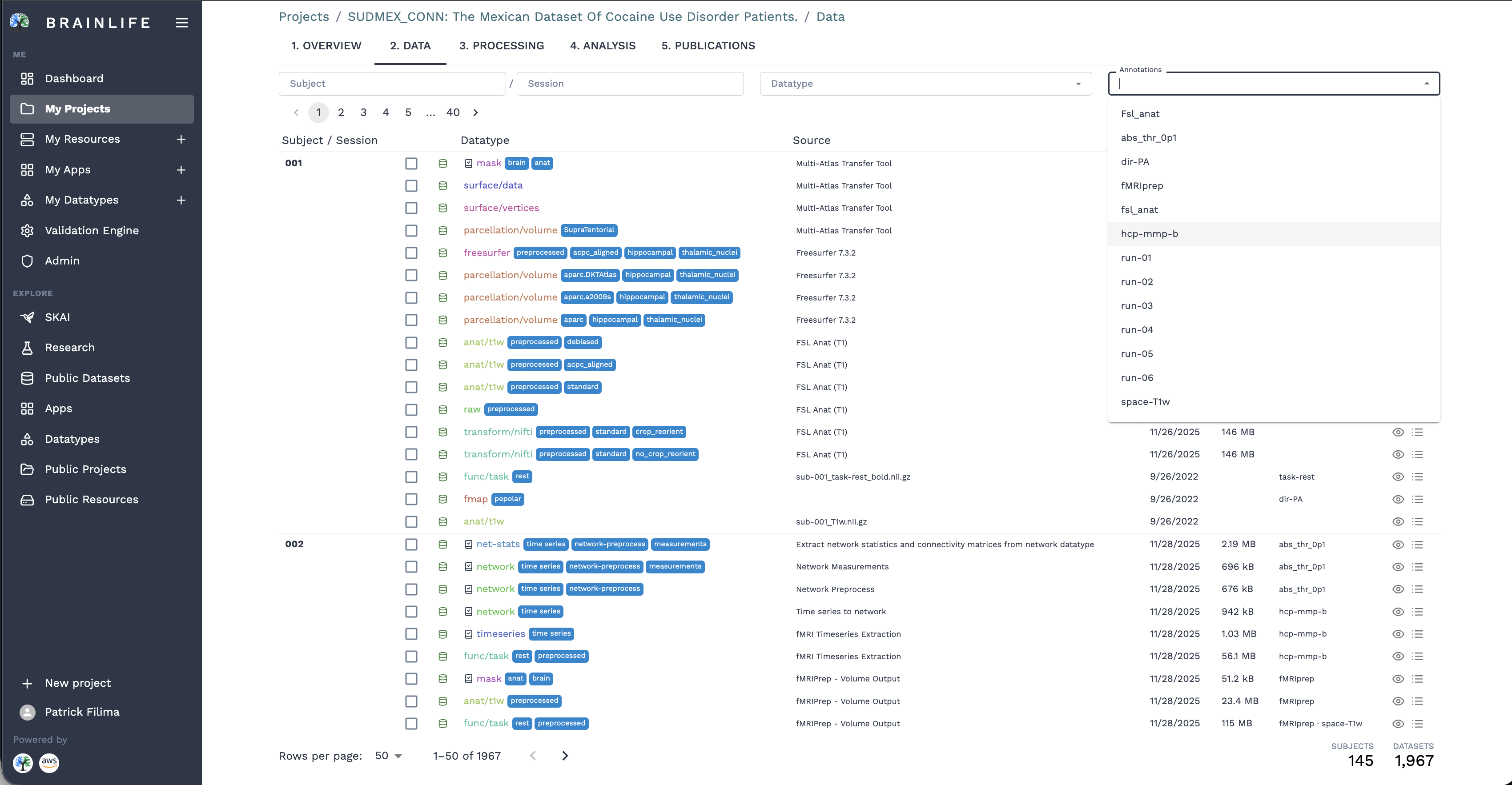Go to next page at bottom
This screenshot has width=1512, height=785.
[x=565, y=756]
